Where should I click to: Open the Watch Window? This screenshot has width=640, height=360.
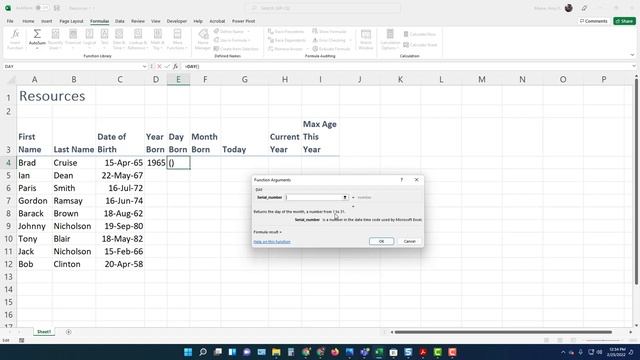(x=366, y=40)
